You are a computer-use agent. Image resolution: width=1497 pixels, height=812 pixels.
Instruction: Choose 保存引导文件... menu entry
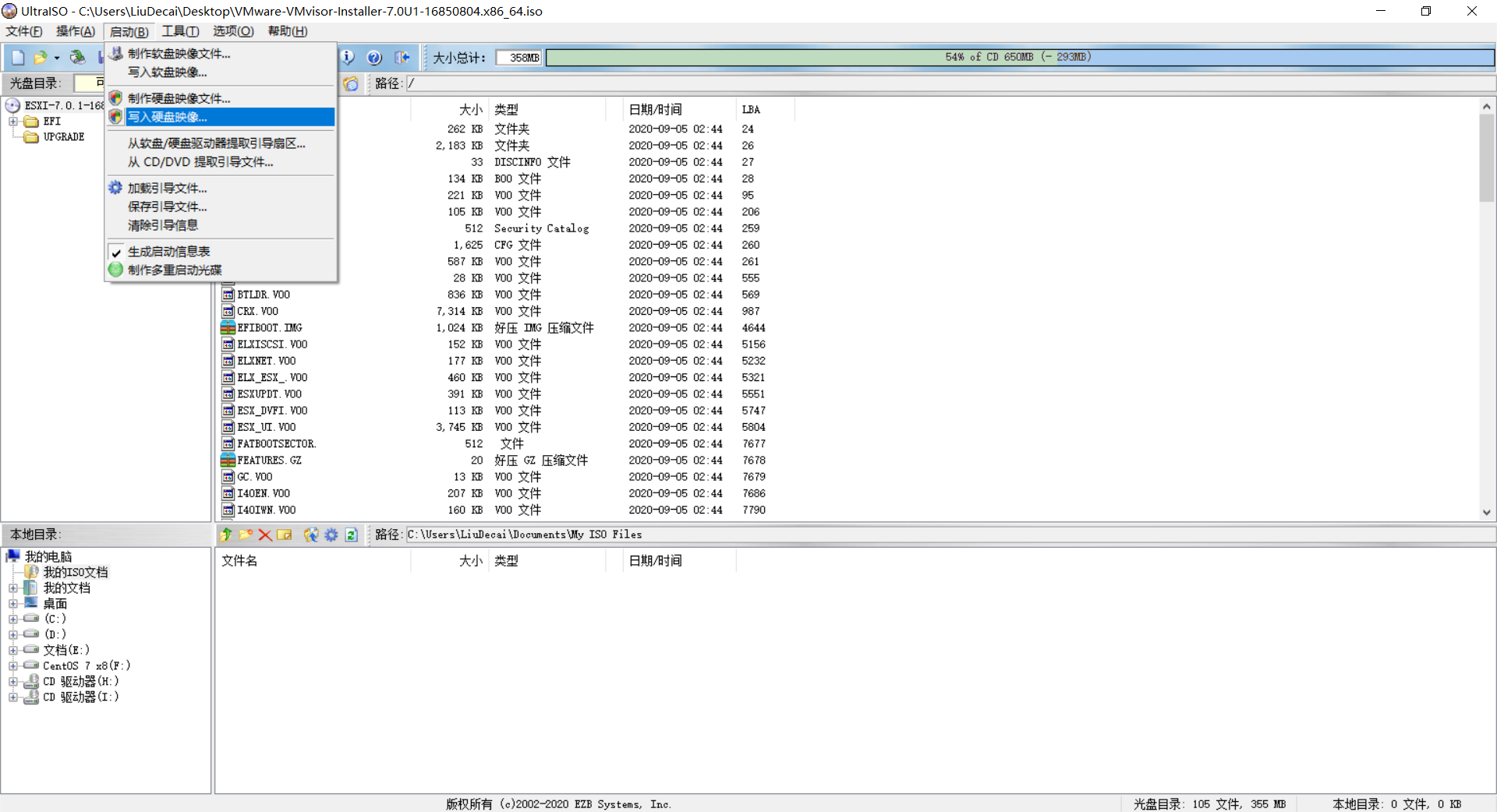[221, 207]
